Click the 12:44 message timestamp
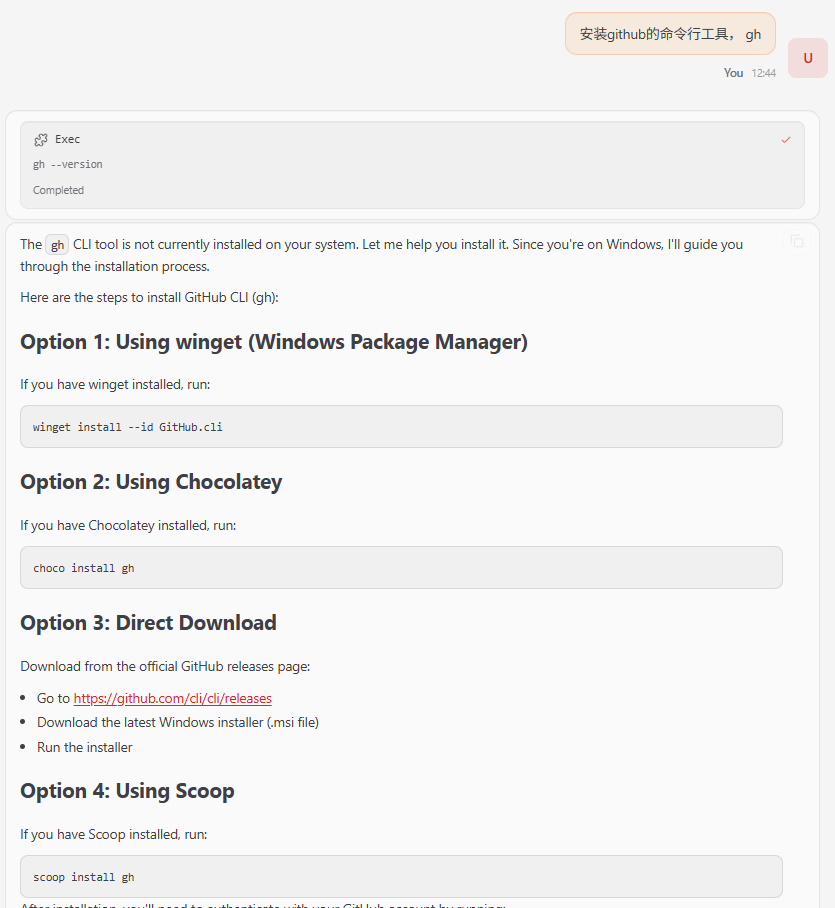The width and height of the screenshot is (835, 908). (763, 73)
